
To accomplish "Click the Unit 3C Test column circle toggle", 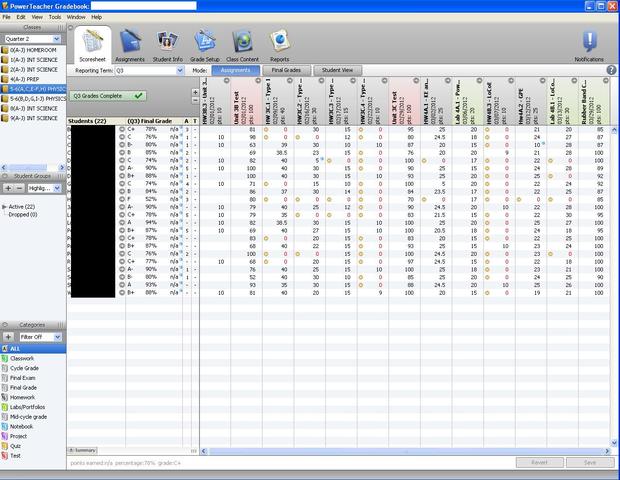I will tap(416, 81).
